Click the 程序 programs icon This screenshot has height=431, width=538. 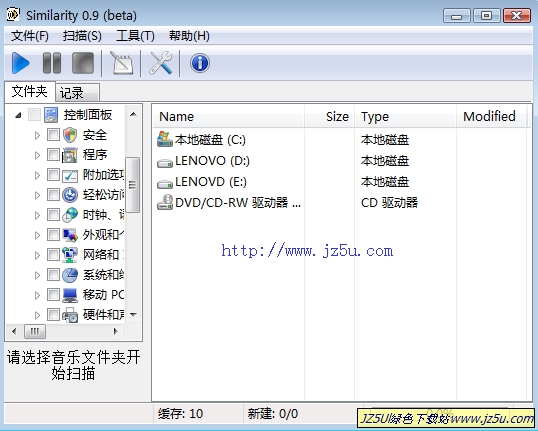pos(70,155)
